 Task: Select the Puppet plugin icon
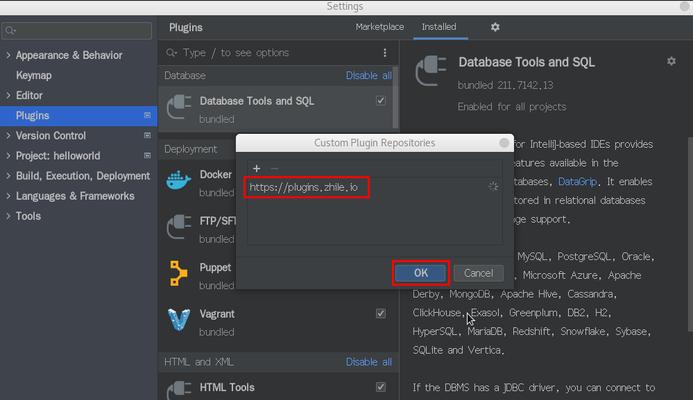(x=178, y=273)
